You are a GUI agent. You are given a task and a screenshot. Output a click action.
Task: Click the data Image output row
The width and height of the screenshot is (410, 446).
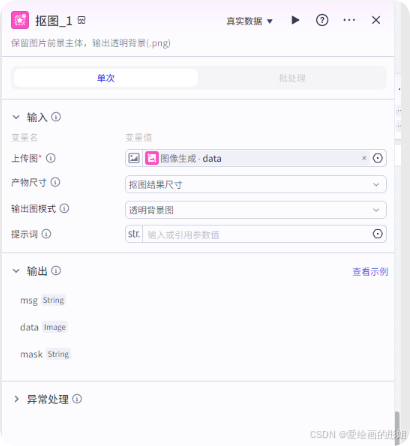[44, 327]
